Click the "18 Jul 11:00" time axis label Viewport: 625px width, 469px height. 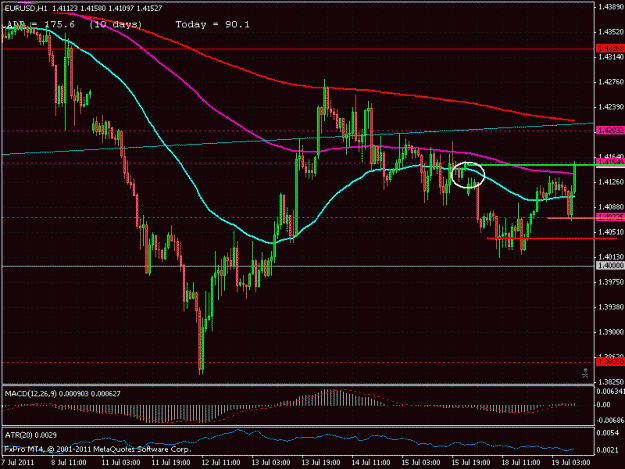pos(521,463)
